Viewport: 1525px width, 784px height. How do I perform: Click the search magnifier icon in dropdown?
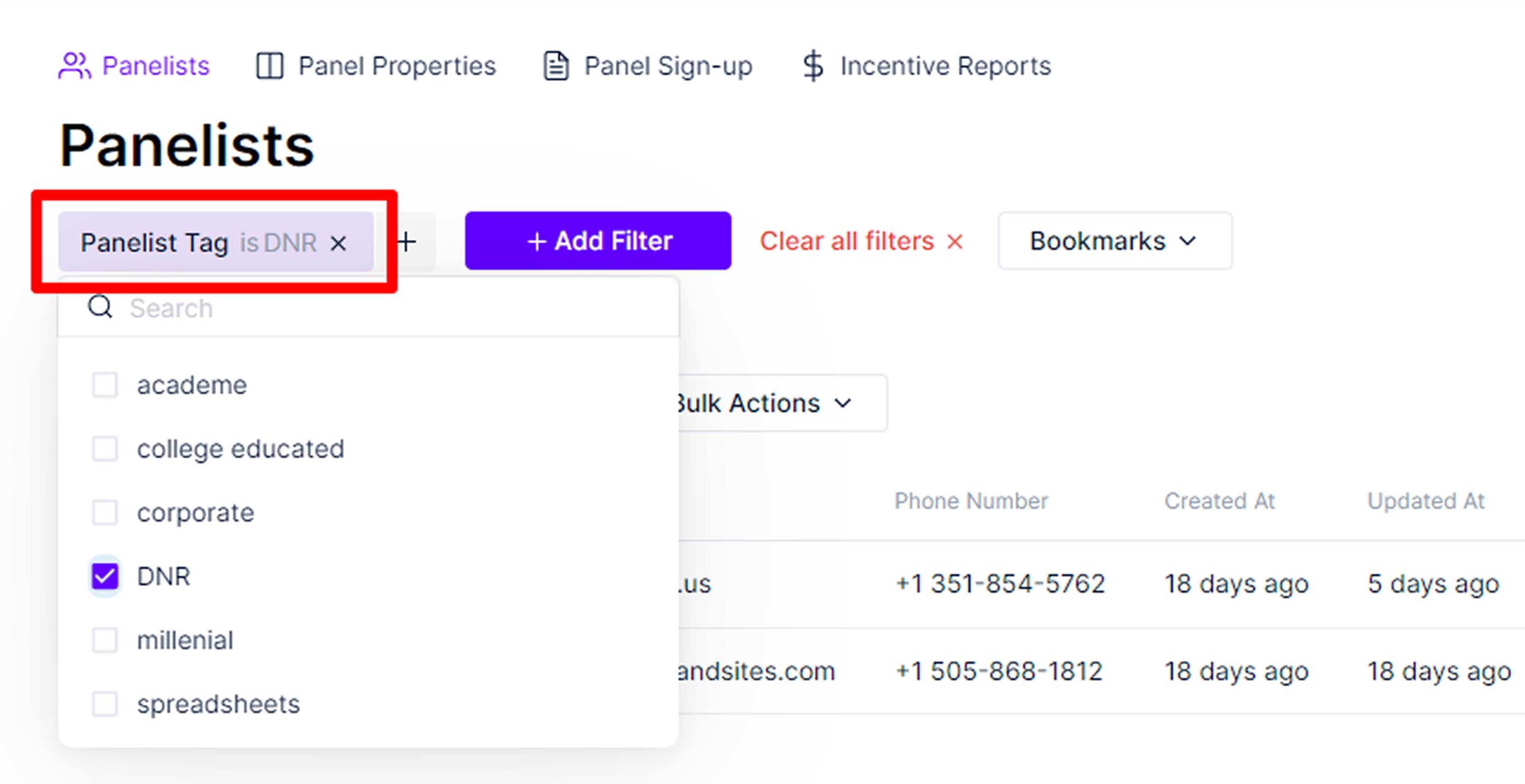pos(100,307)
